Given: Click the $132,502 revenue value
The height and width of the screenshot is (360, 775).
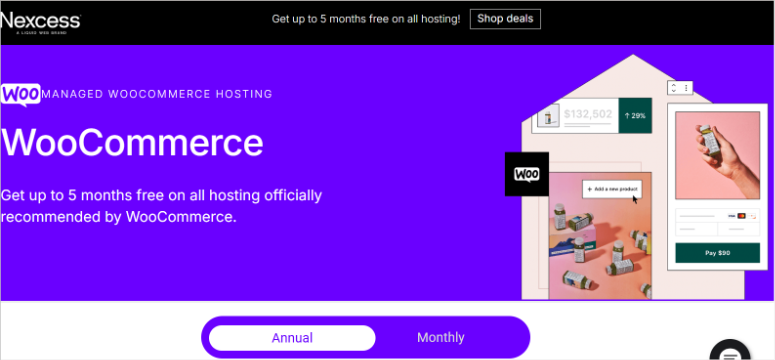Looking at the screenshot, I should (588, 114).
